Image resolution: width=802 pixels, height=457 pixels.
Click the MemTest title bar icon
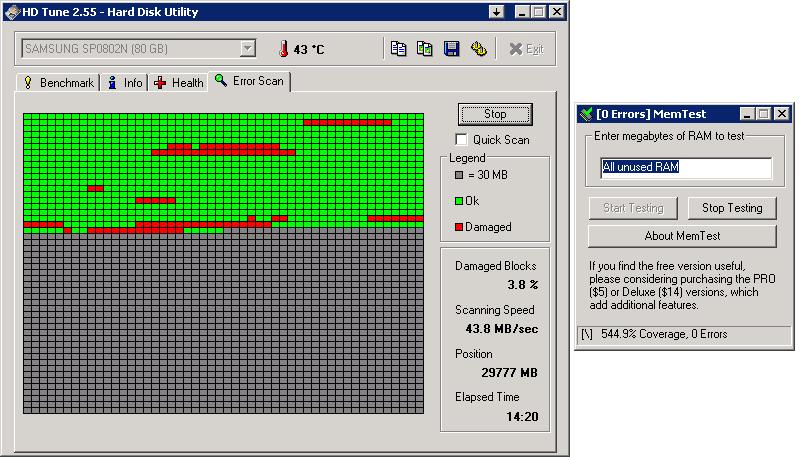[x=586, y=114]
